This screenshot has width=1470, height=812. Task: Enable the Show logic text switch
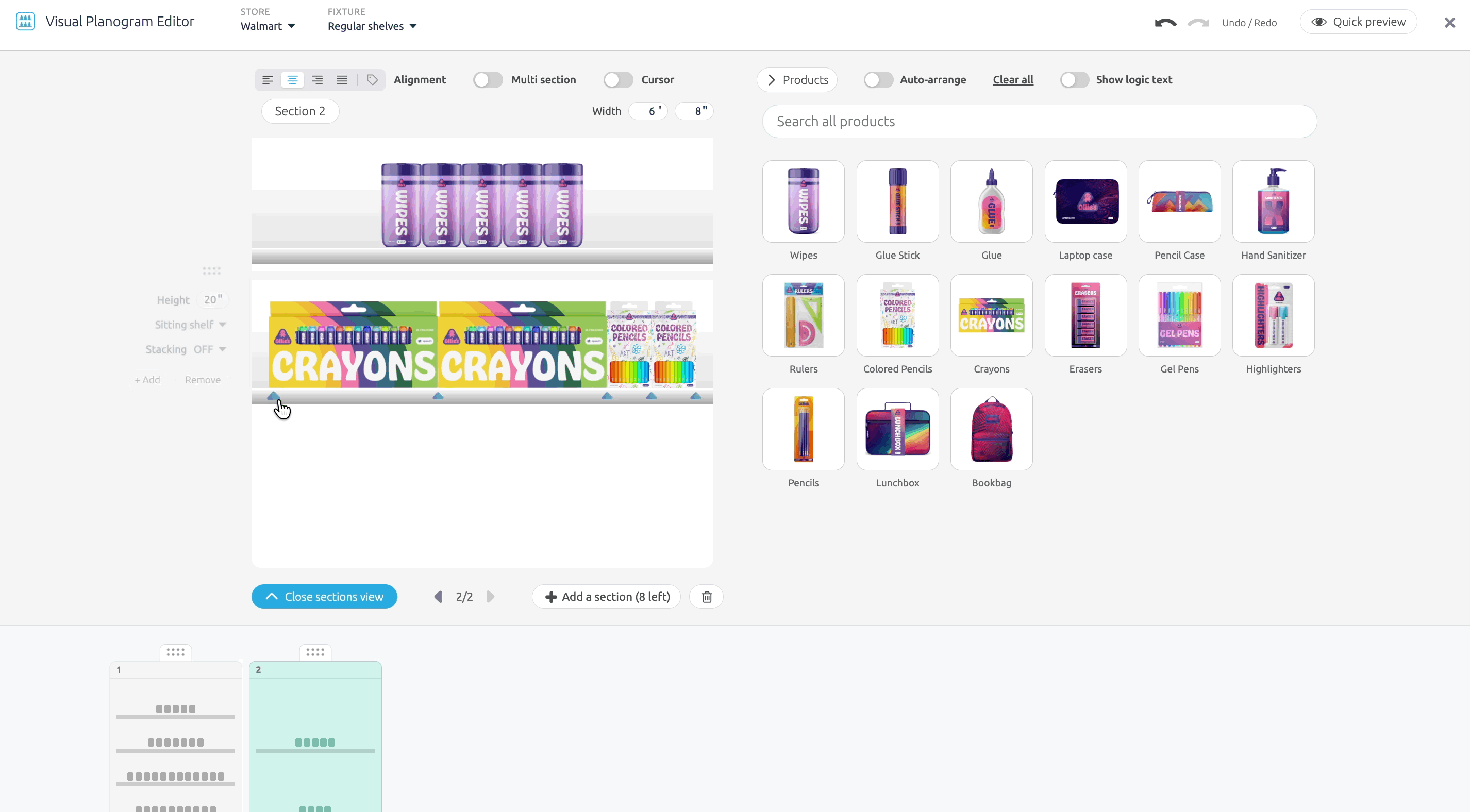tap(1074, 80)
